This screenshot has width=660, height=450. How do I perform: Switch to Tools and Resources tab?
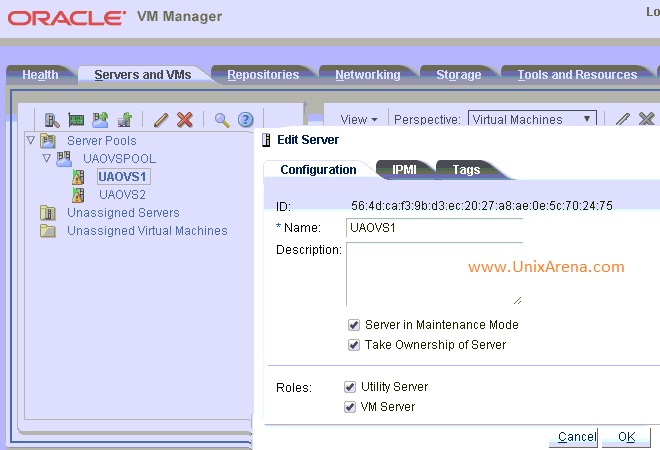(x=577, y=75)
